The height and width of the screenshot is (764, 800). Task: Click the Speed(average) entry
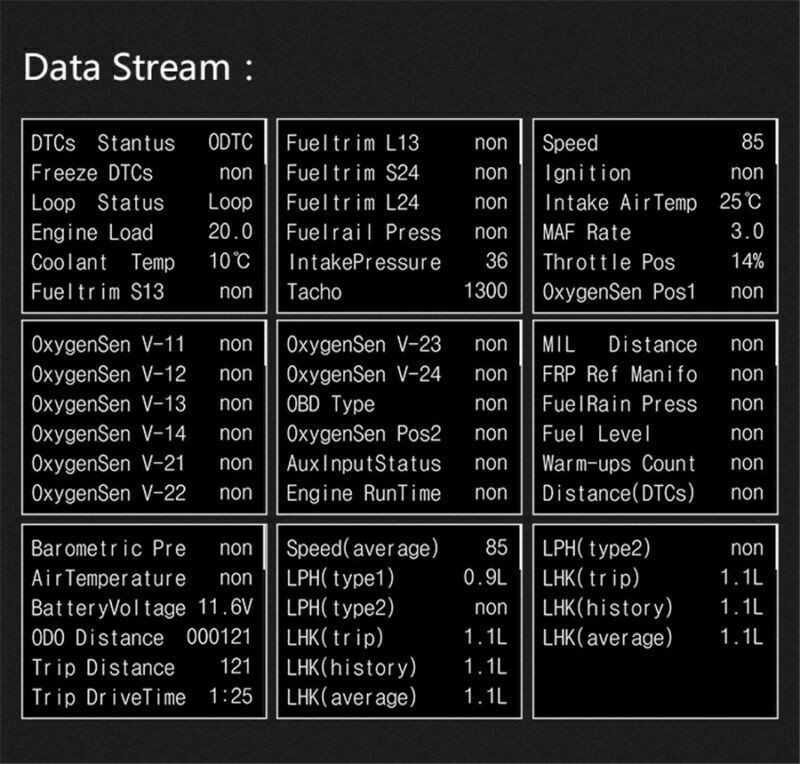click(x=397, y=548)
